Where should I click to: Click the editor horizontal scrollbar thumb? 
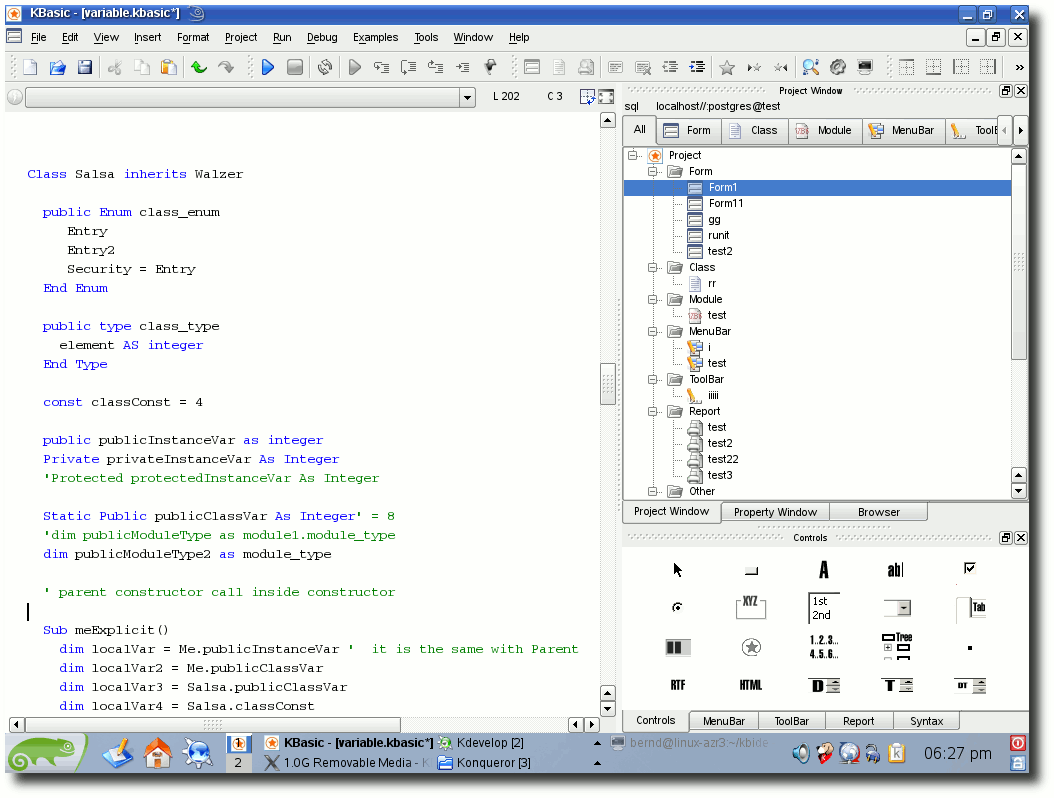(x=212, y=725)
